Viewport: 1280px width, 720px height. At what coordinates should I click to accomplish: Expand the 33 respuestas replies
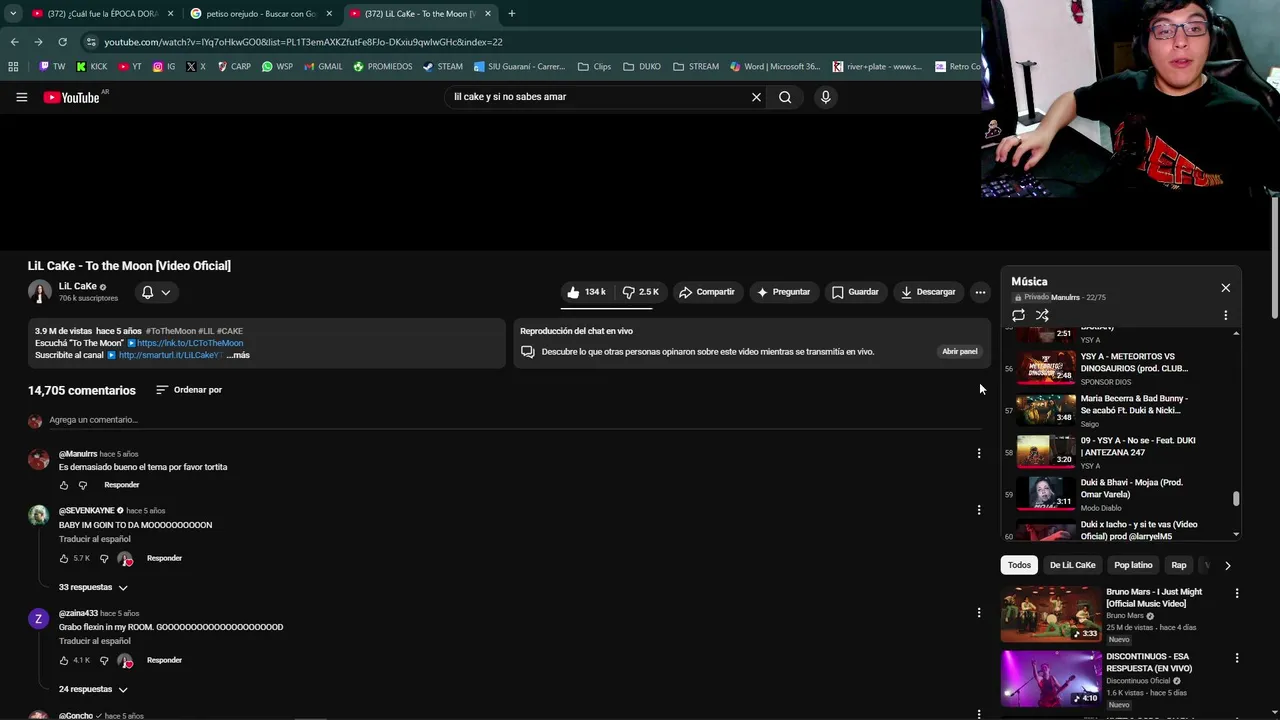tap(93, 588)
